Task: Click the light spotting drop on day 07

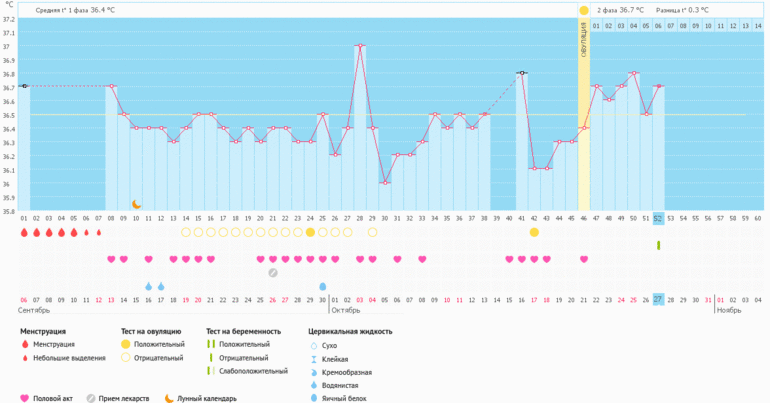Action: point(98,232)
